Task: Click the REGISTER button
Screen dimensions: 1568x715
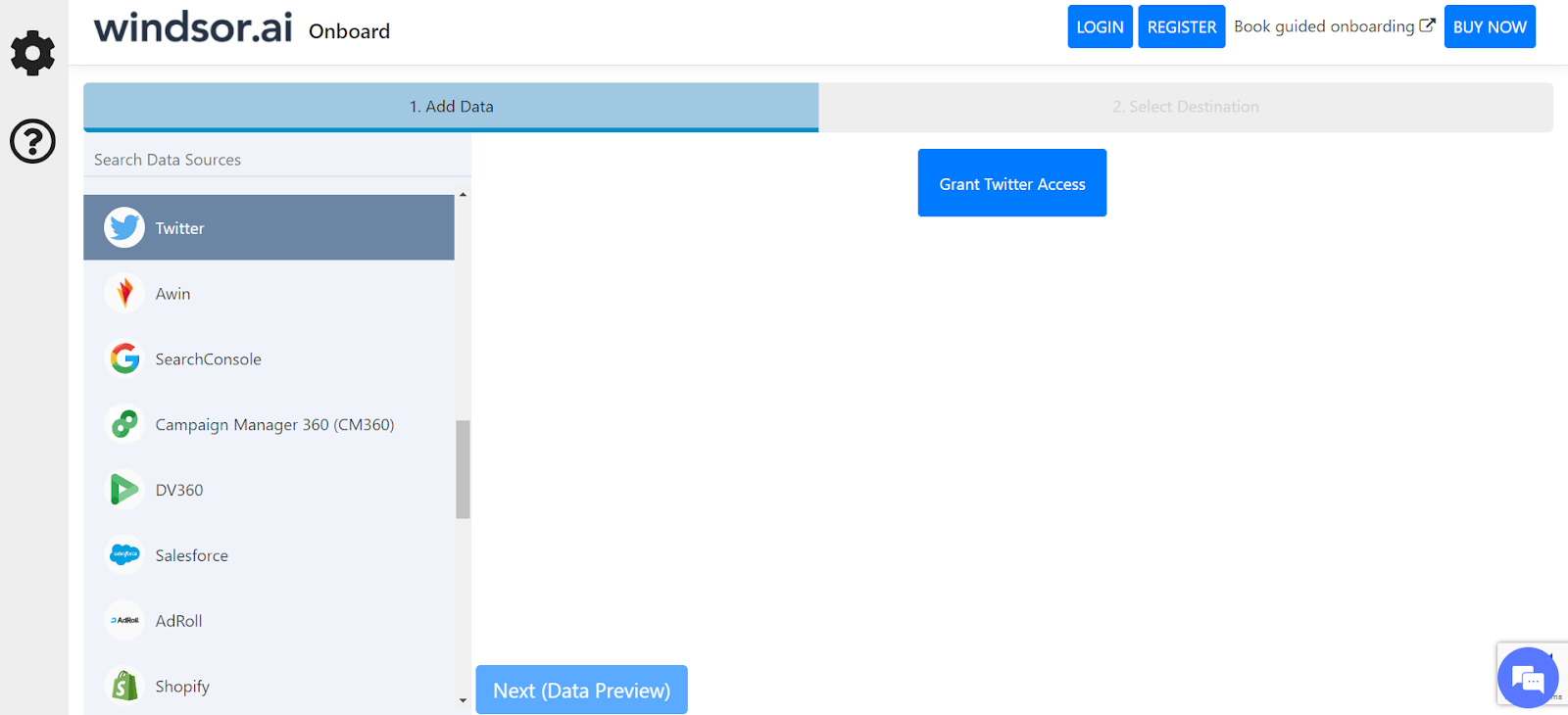Action: click(x=1181, y=26)
